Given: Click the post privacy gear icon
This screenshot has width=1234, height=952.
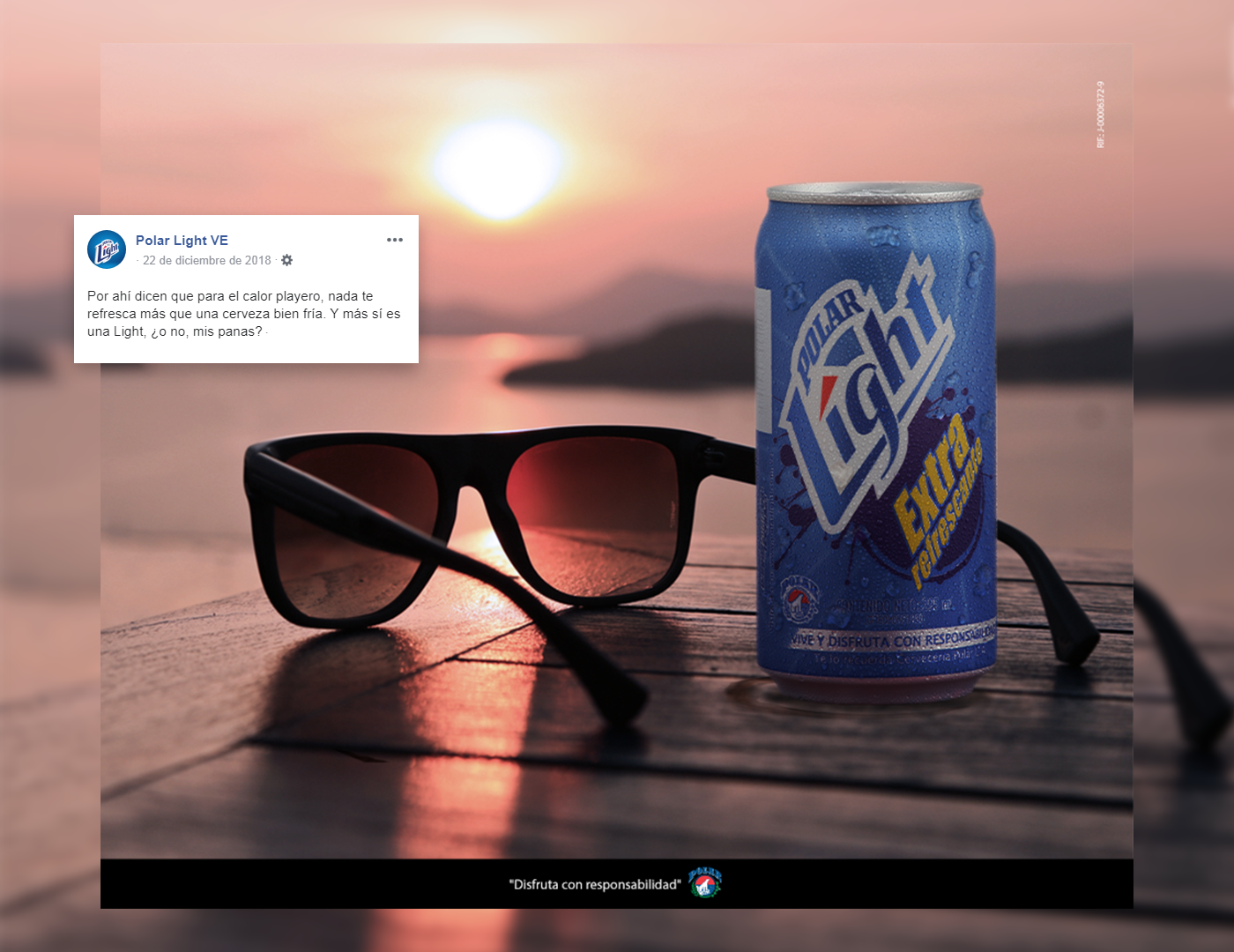Looking at the screenshot, I should coord(286,260).
